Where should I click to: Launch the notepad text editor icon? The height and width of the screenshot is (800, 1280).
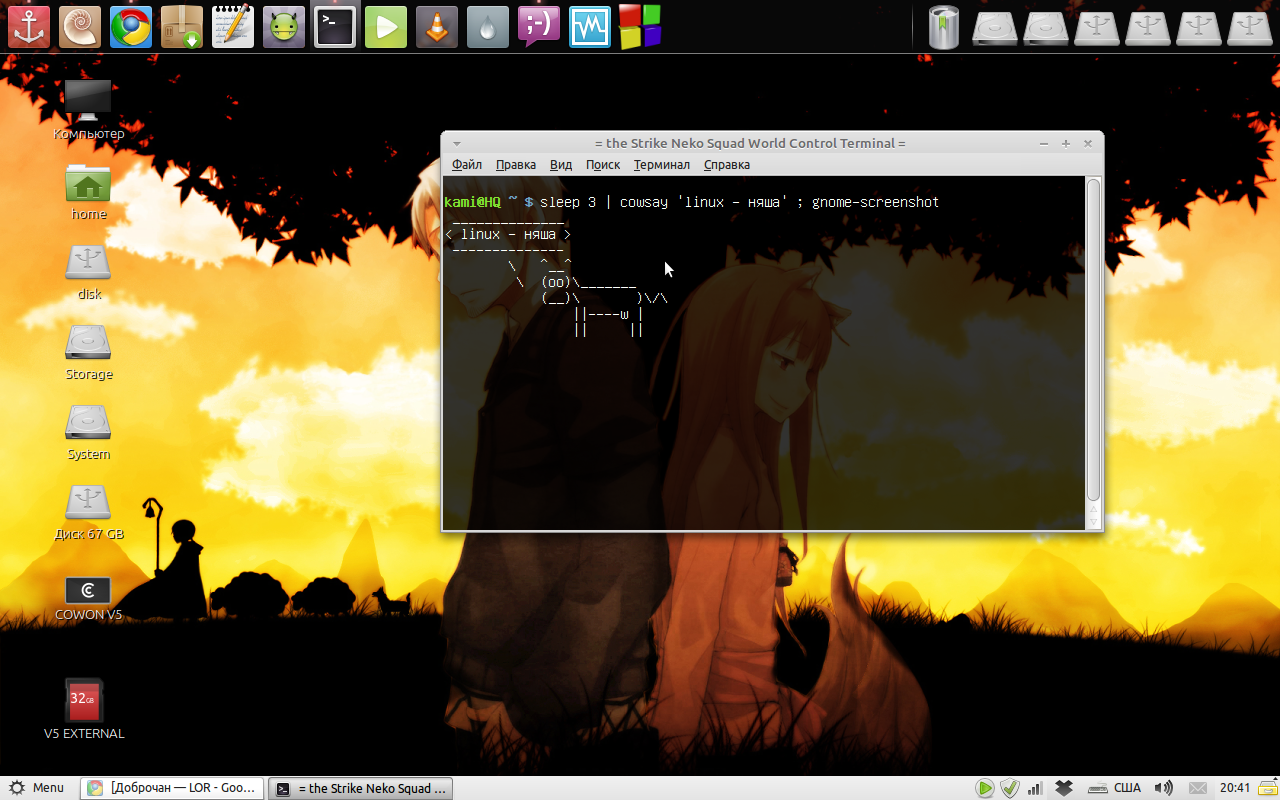tap(233, 27)
